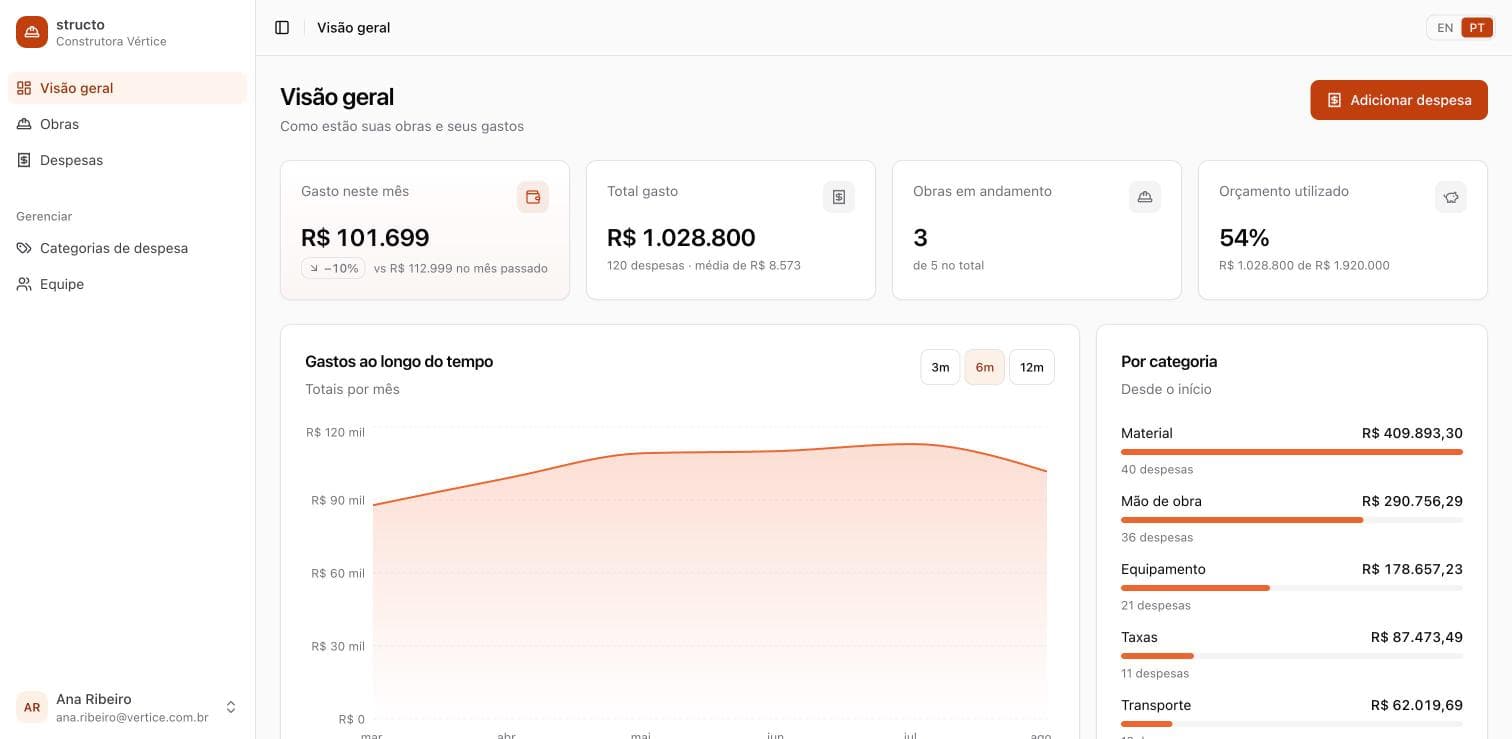This screenshot has height=739, width=1512.
Task: Toggle the sidebar collapse icon
Action: [282, 28]
